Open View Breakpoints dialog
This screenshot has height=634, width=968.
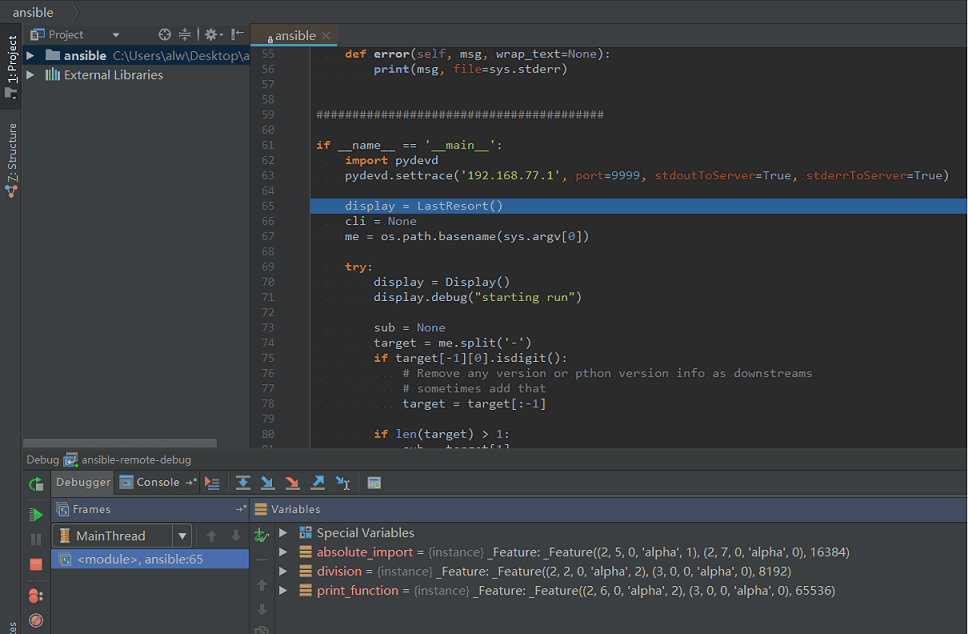tap(36, 596)
